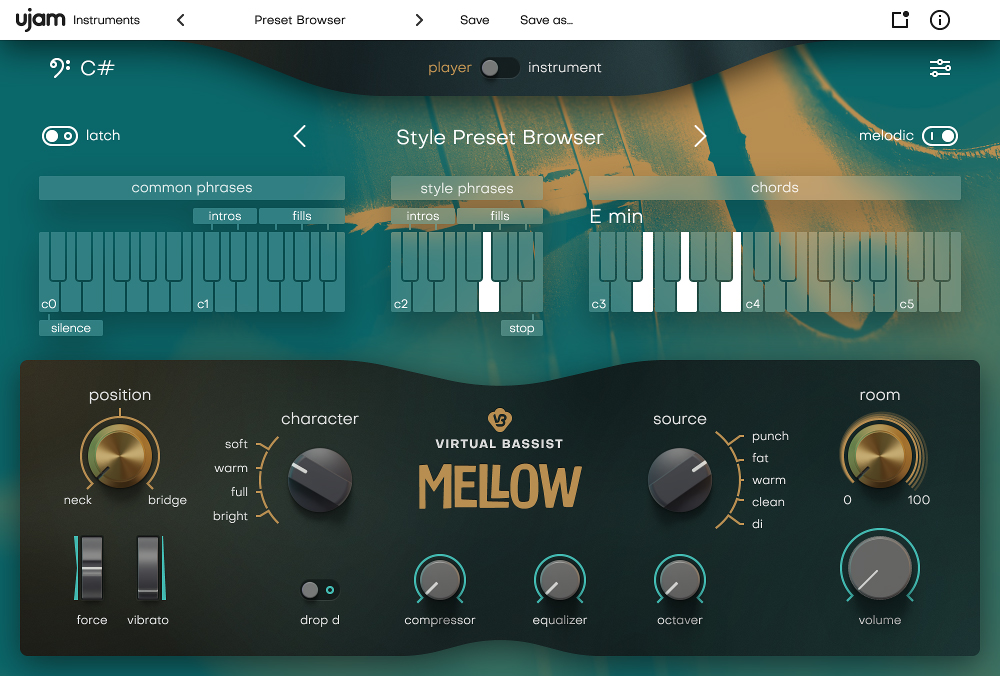
Task: Open the chords section
Action: click(775, 187)
